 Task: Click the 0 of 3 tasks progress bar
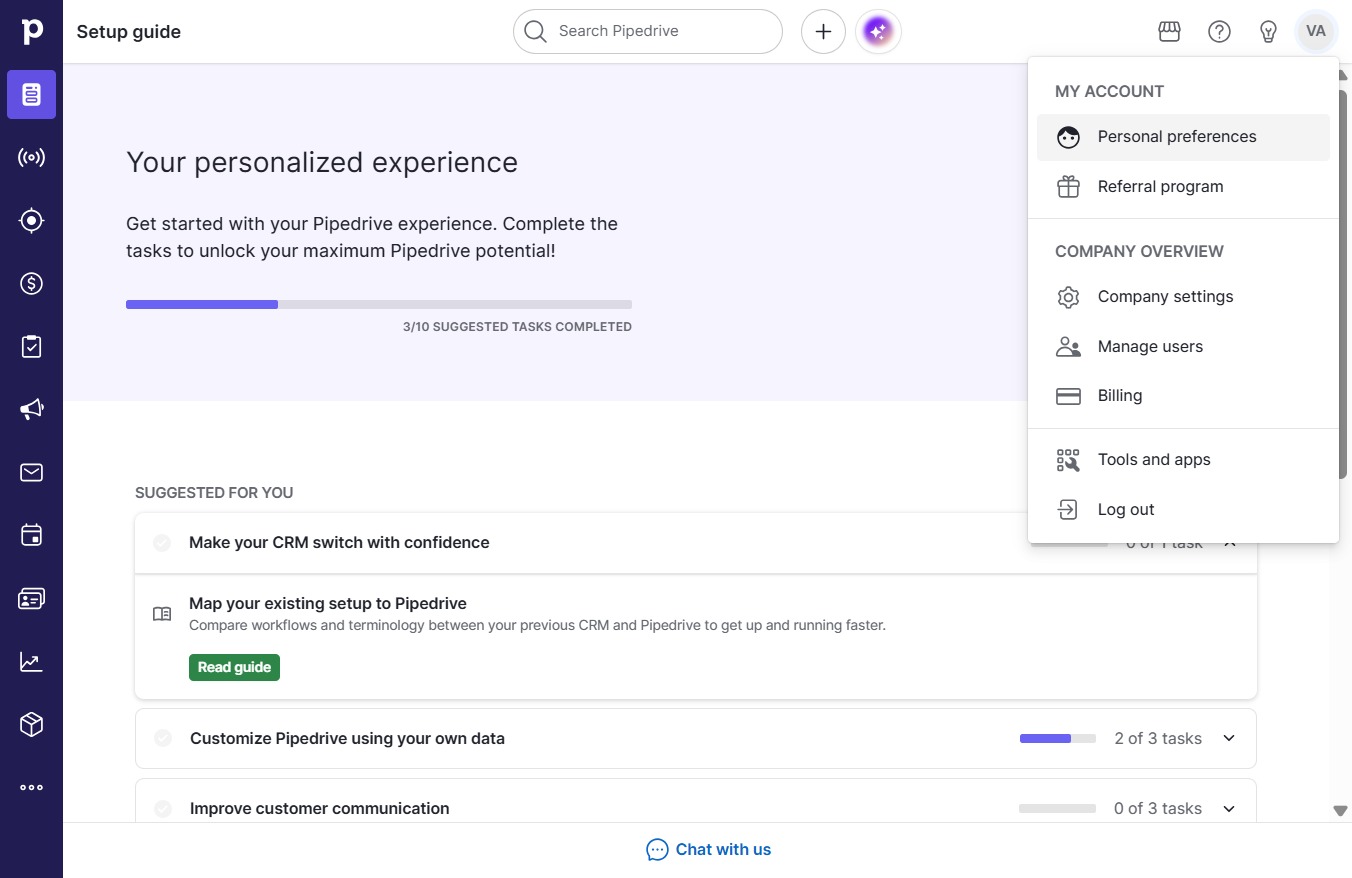[1058, 808]
